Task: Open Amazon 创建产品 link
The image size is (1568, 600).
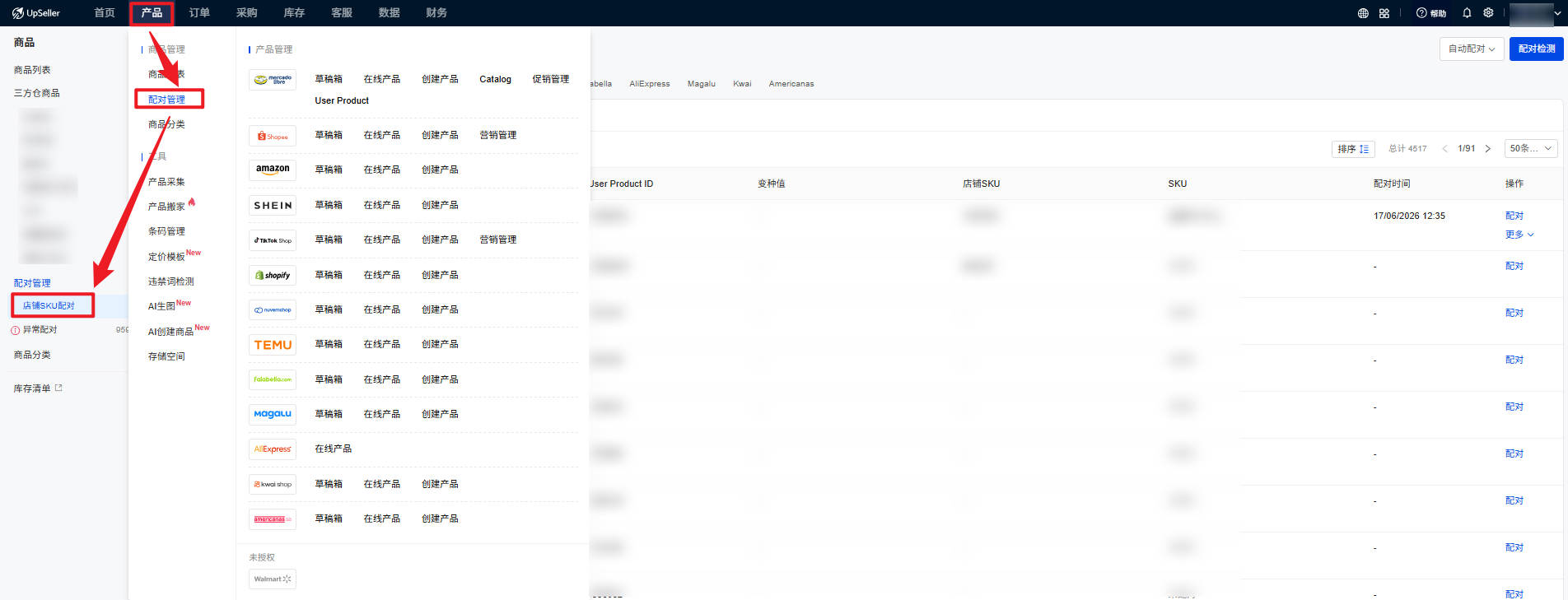Action: point(440,170)
